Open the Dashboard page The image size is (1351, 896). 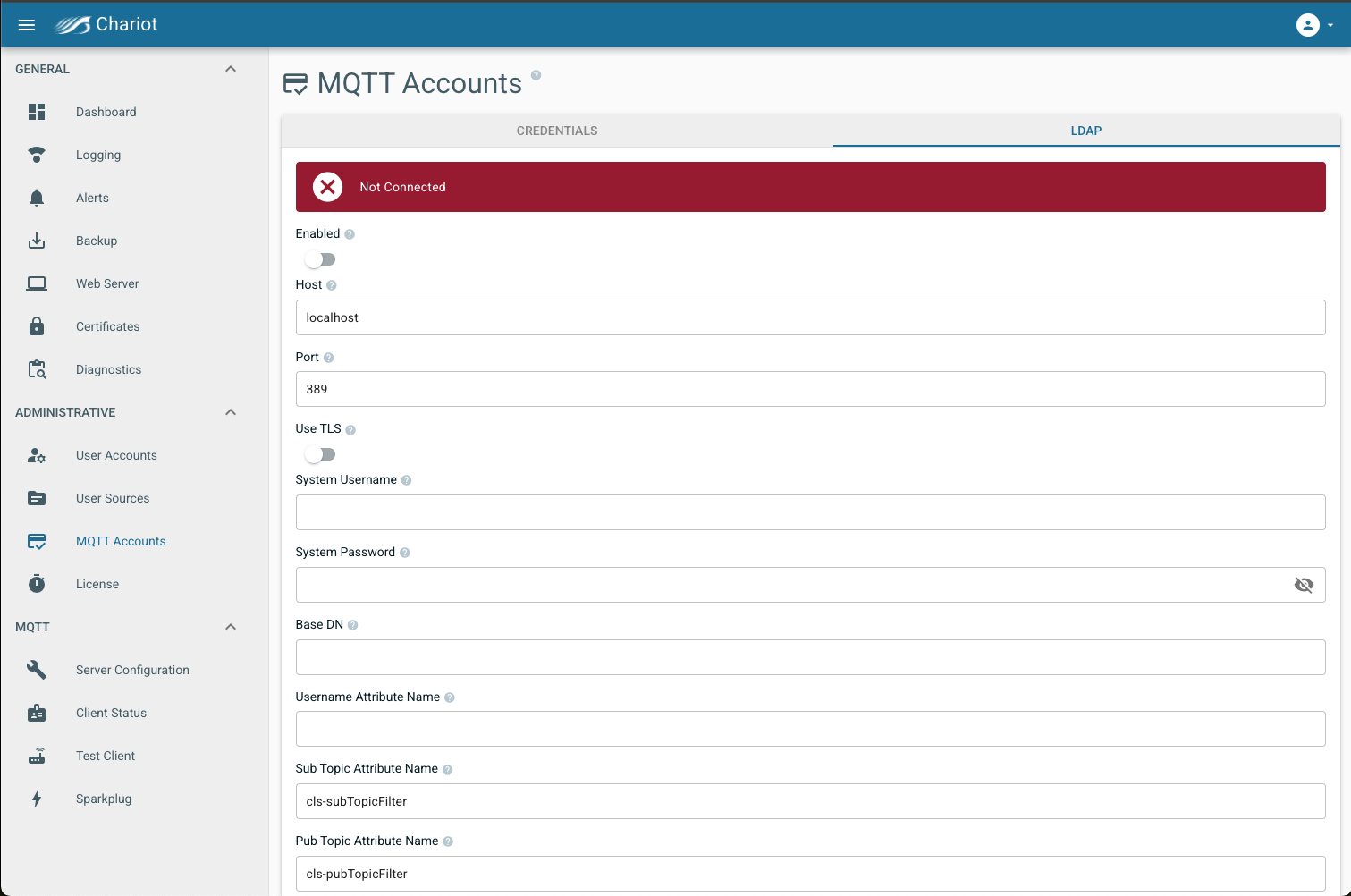coord(106,112)
